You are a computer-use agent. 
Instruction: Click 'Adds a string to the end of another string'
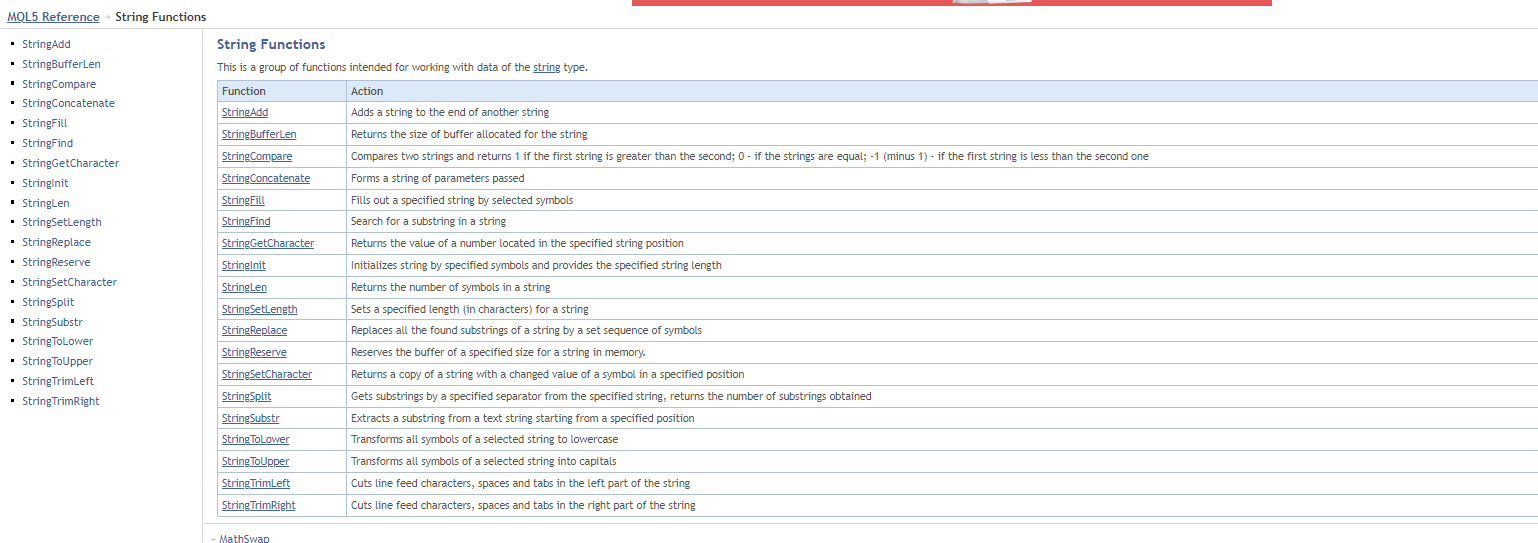coord(450,112)
